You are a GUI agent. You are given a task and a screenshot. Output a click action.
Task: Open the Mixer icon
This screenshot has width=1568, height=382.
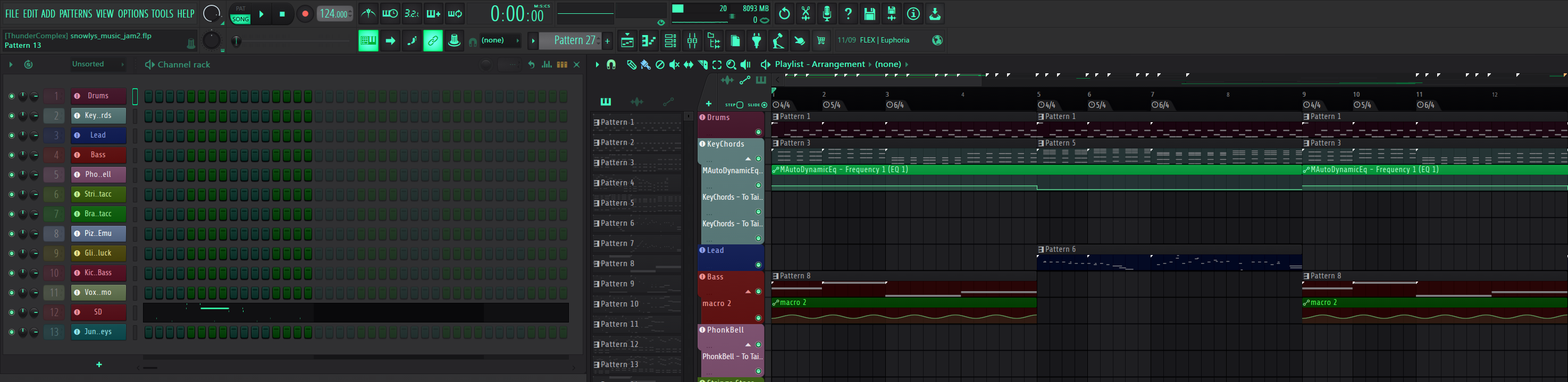pos(692,41)
